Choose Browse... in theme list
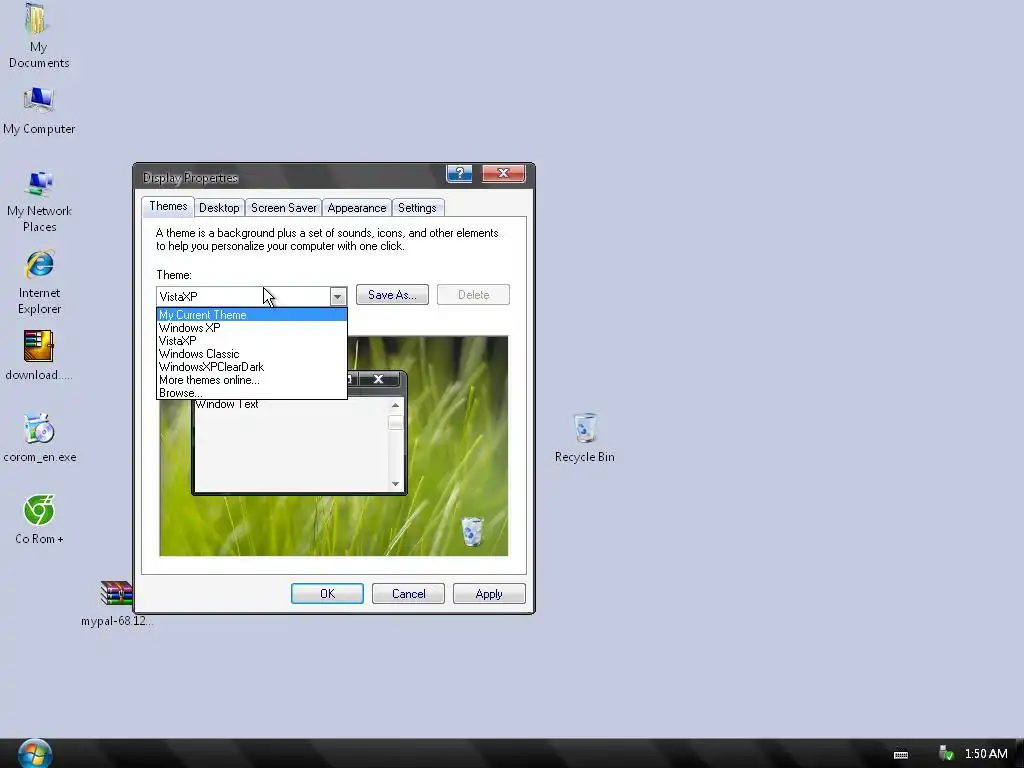Screen dimensions: 1024x768 click(x=251, y=393)
